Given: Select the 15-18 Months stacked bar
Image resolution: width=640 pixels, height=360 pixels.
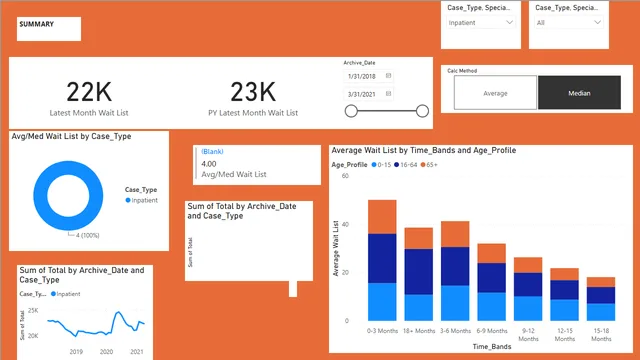Looking at the screenshot, I should click(601, 299).
